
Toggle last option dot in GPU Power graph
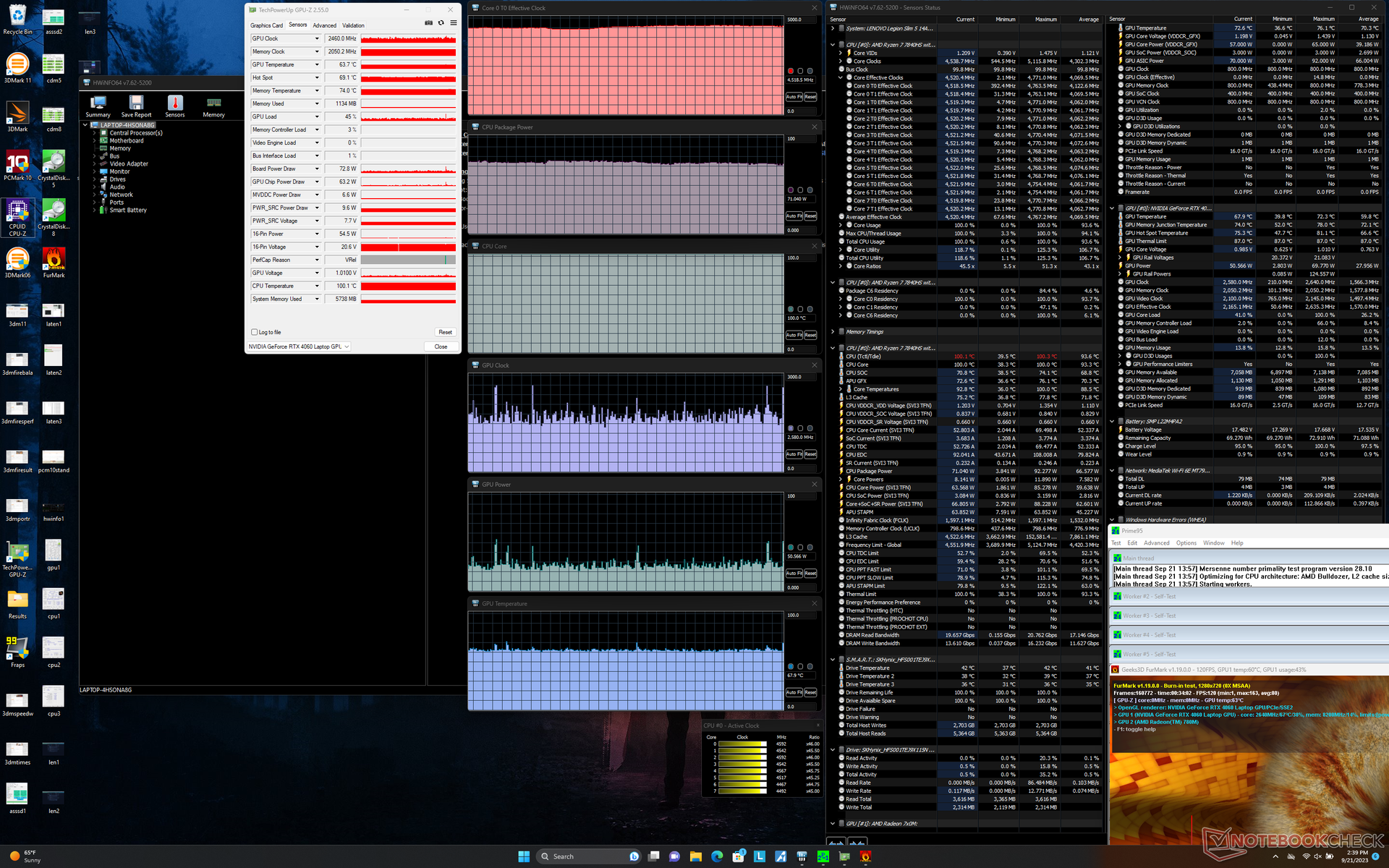[810, 548]
